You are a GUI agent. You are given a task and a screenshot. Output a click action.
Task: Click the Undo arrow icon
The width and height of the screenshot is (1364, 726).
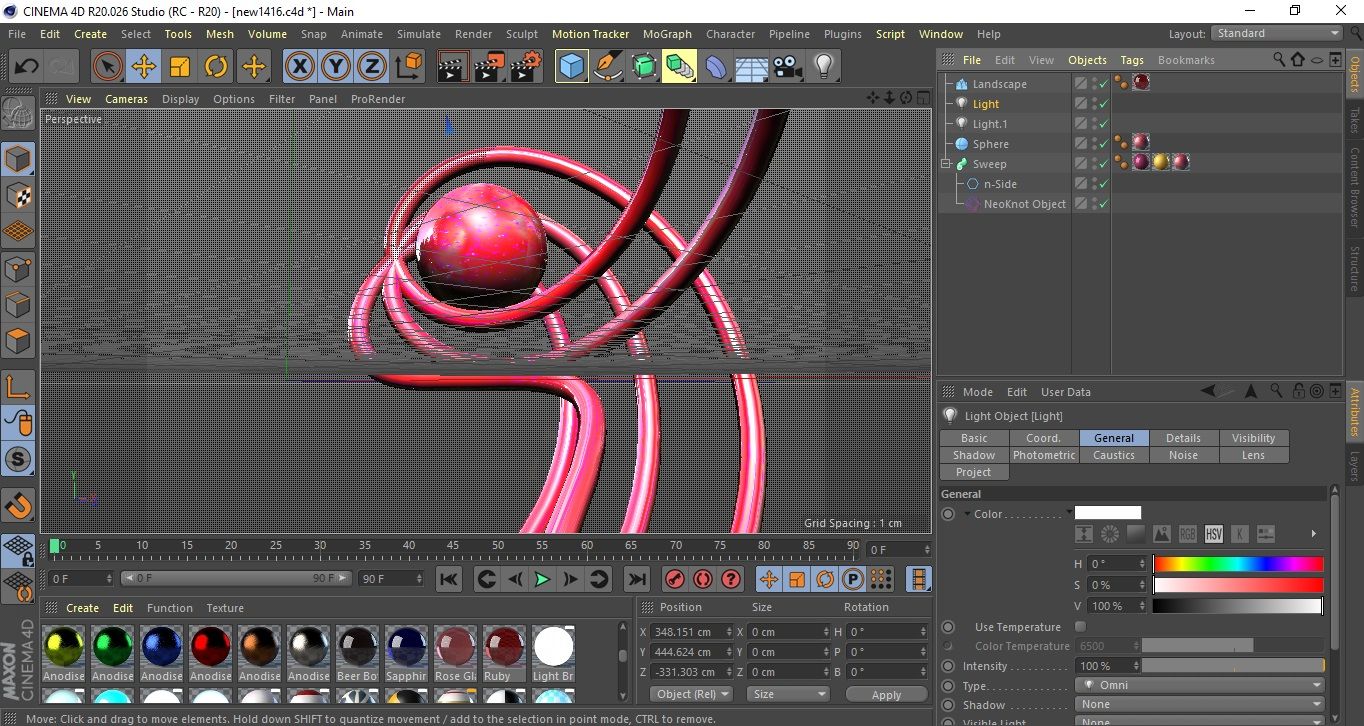tap(27, 67)
